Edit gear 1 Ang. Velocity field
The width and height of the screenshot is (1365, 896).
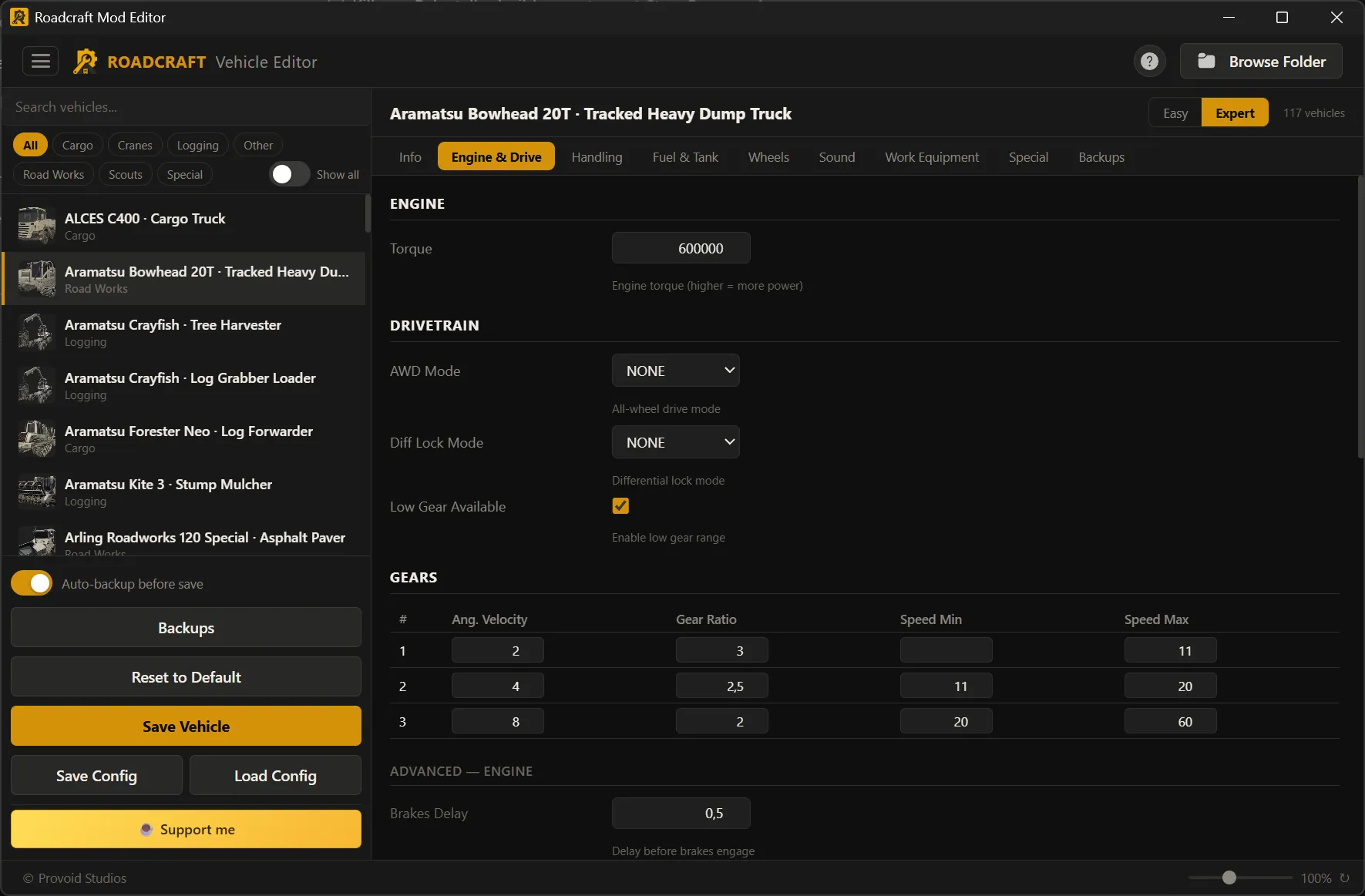pyautogui.click(x=497, y=650)
